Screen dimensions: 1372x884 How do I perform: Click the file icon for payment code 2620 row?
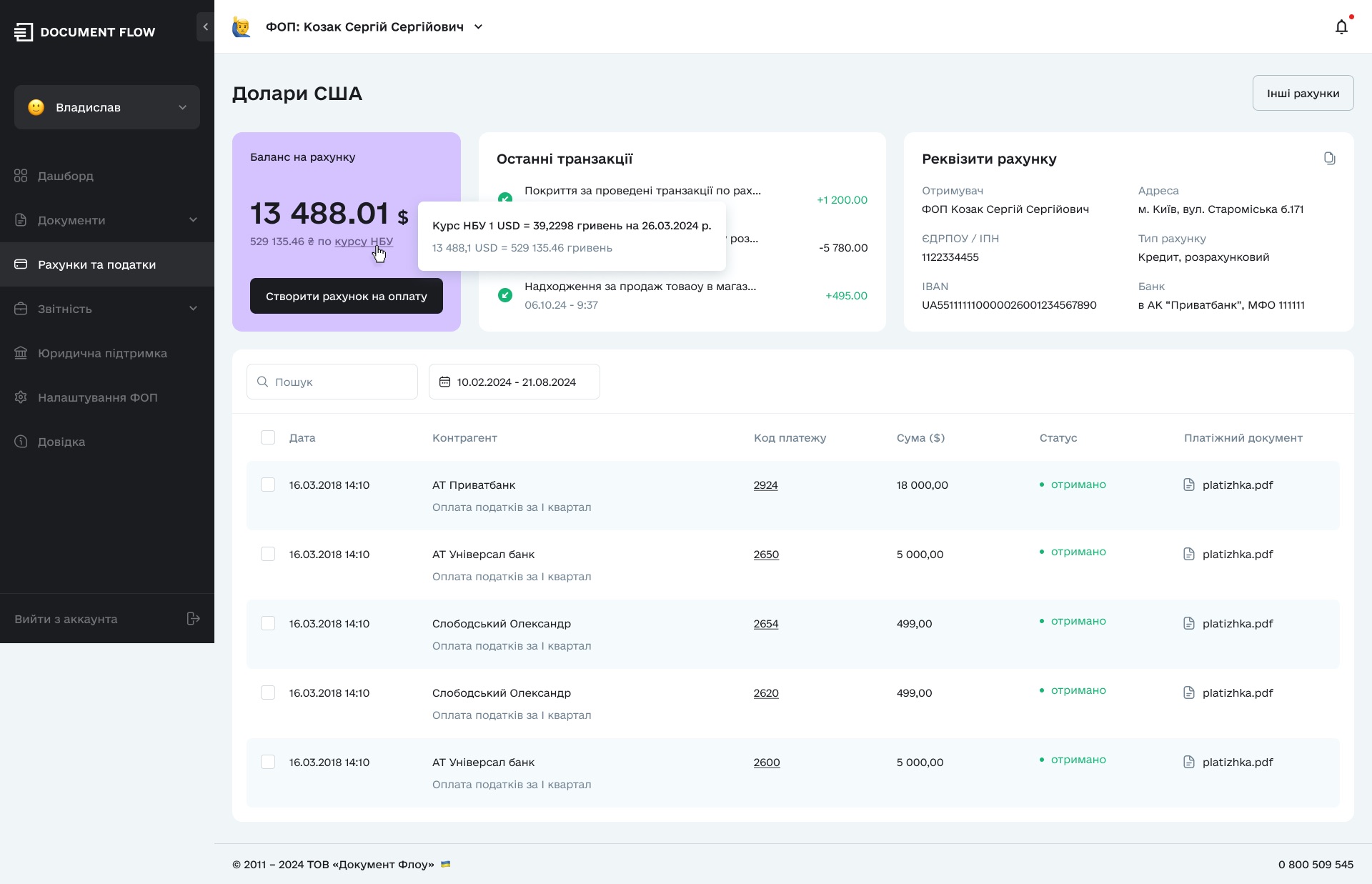[x=1189, y=692]
